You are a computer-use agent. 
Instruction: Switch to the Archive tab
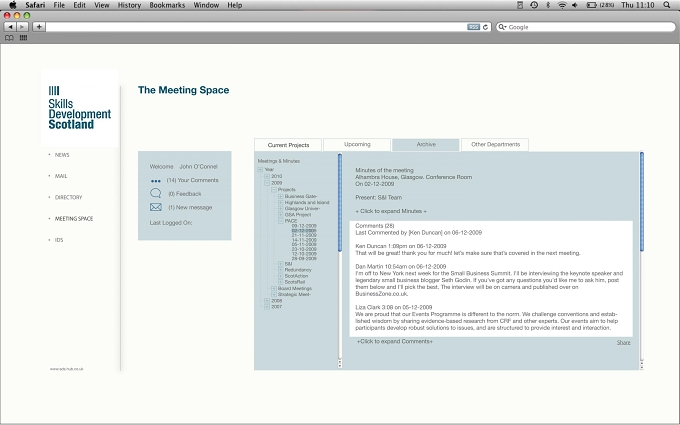(x=426, y=144)
